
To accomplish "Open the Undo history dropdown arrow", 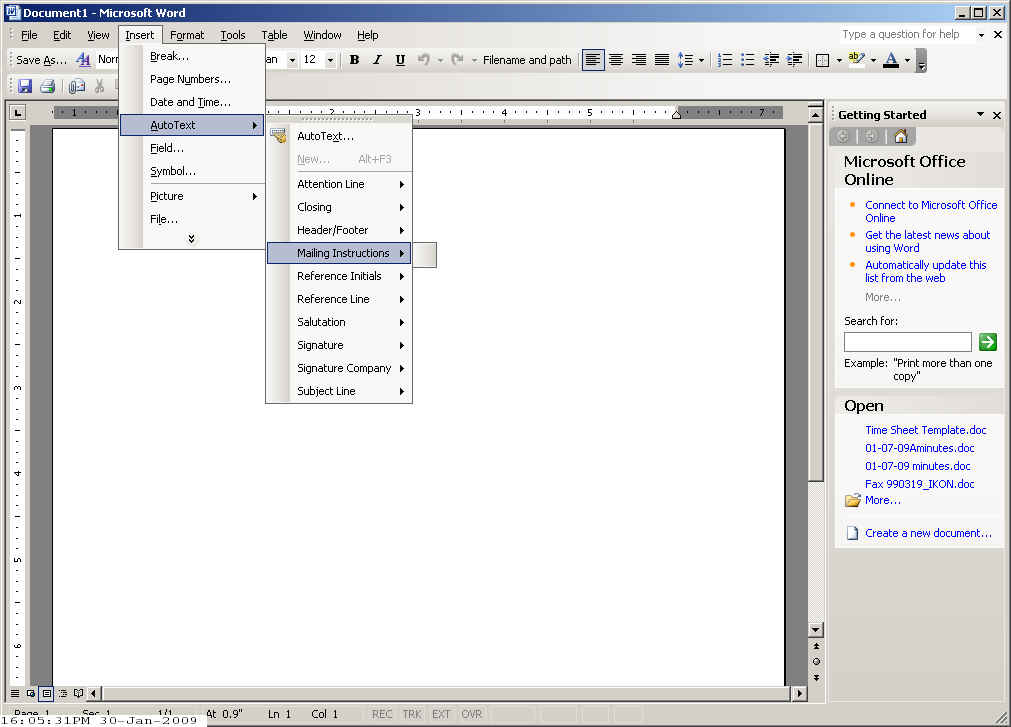I will click(440, 61).
